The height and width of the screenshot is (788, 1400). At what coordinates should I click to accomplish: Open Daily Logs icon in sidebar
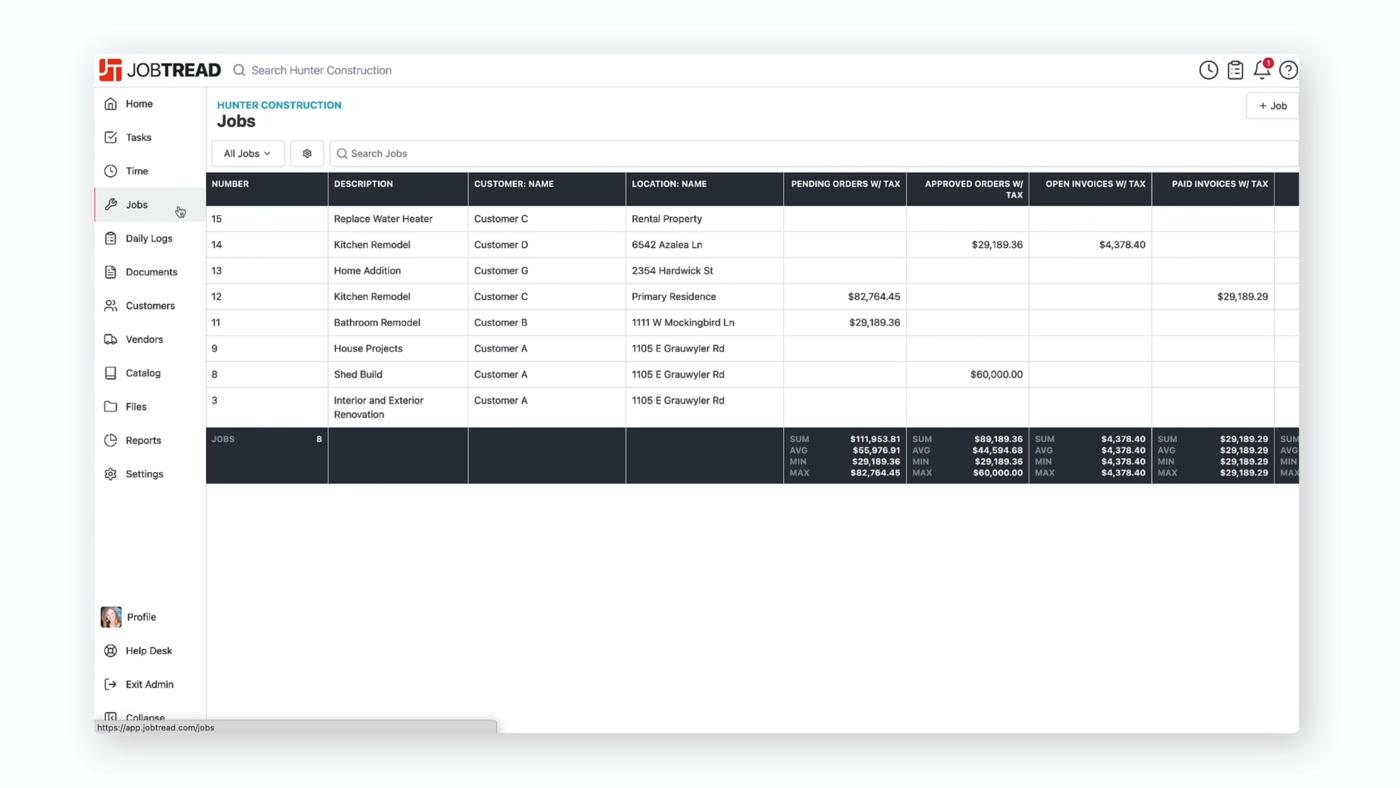(x=110, y=238)
